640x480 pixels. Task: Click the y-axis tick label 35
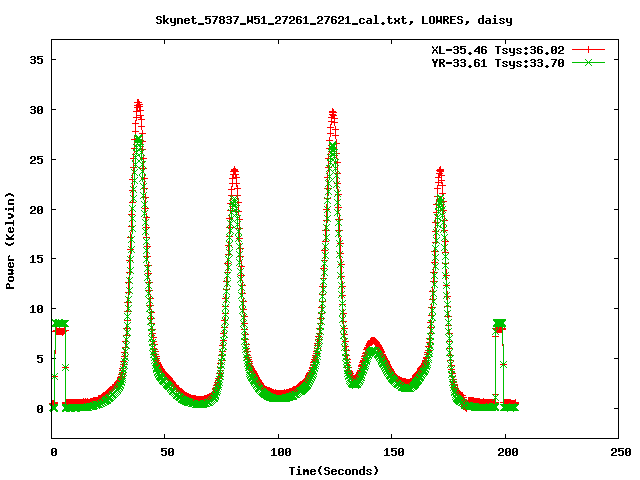pos(36,60)
